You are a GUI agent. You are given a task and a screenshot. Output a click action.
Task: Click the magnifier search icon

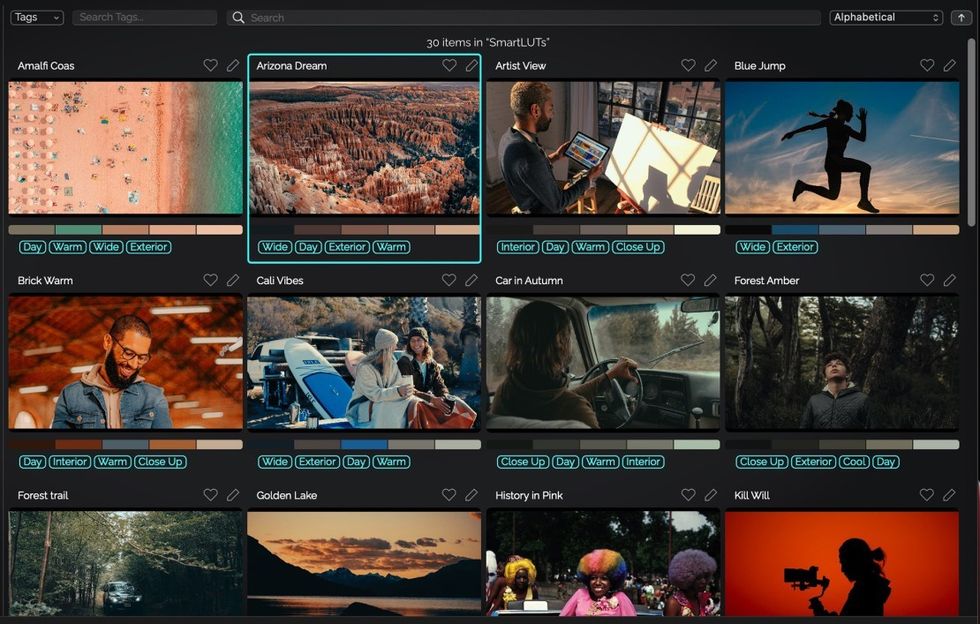(238, 18)
